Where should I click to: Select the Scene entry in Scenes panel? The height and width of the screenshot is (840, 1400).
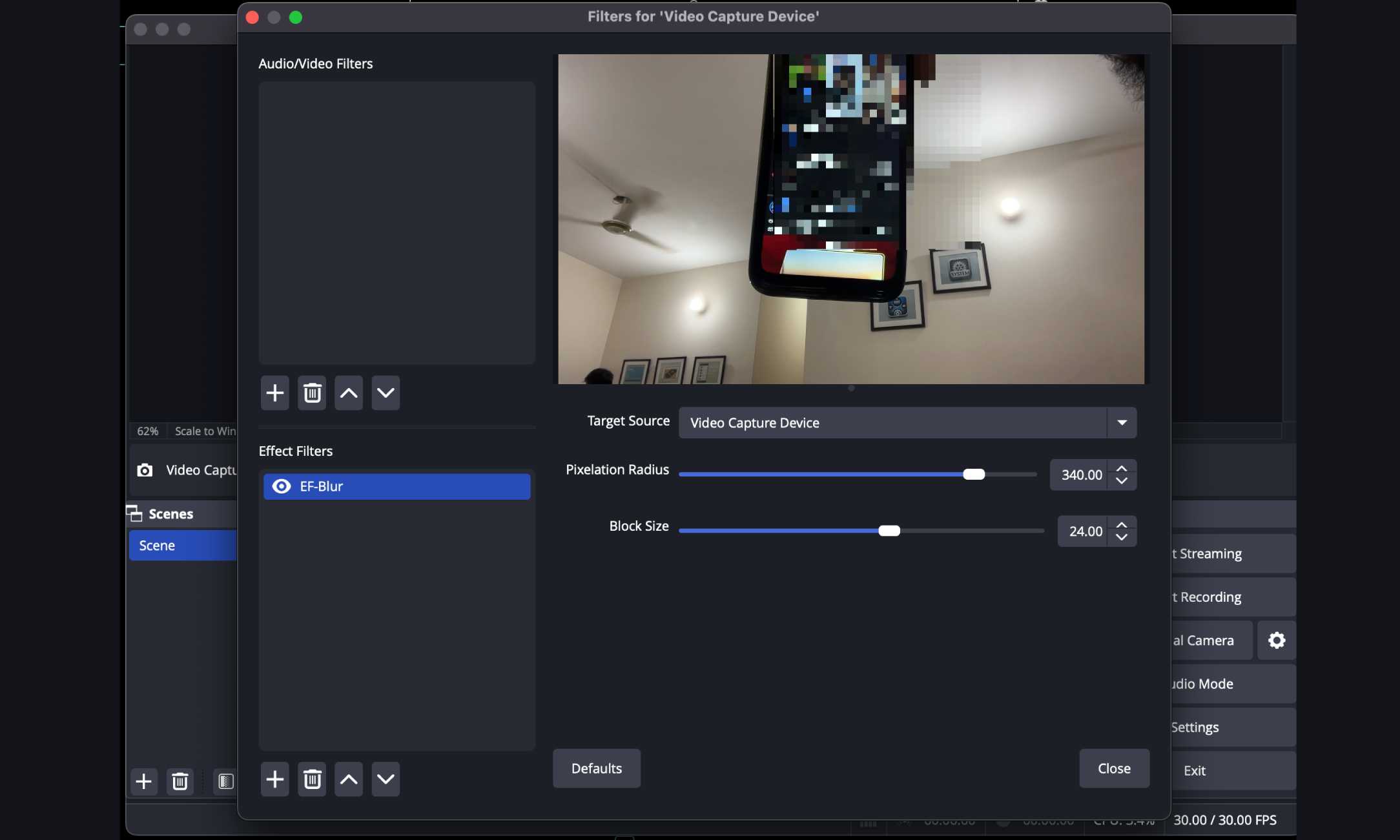pyautogui.click(x=157, y=545)
